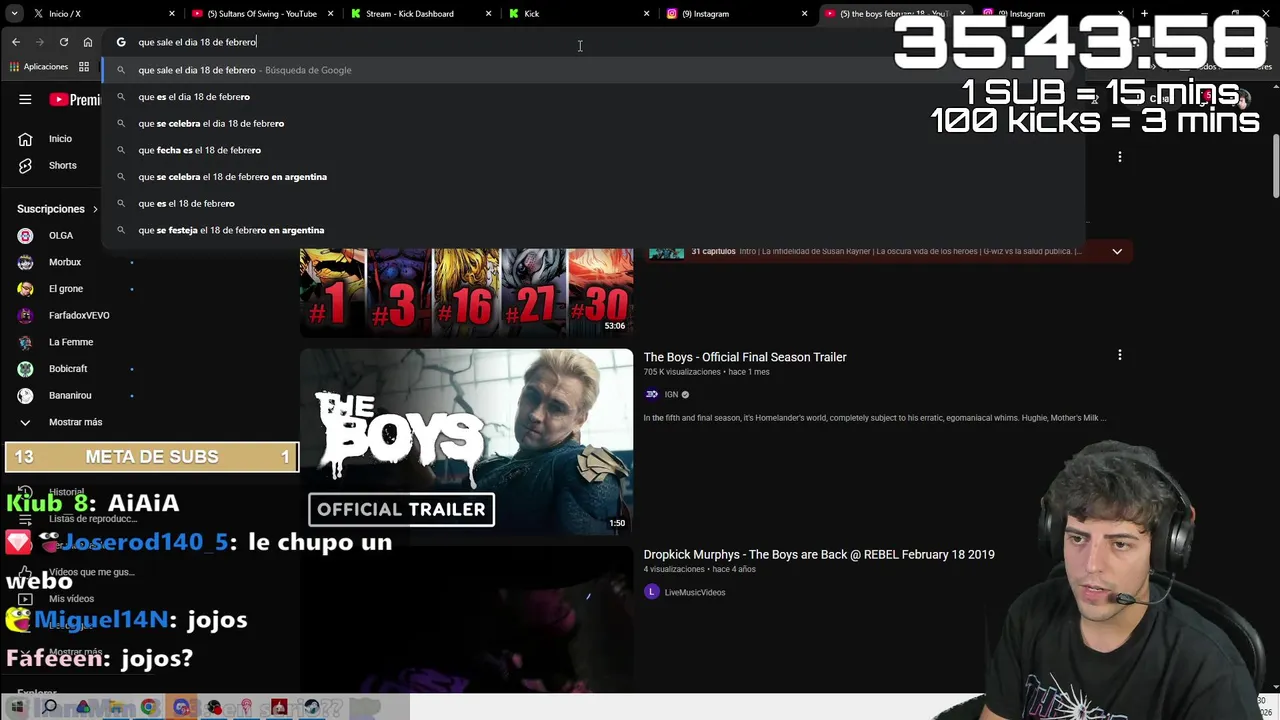Screen dimensions: 1280x720
Task: Open Shorts in YouTube sidebar
Action: pos(62,165)
